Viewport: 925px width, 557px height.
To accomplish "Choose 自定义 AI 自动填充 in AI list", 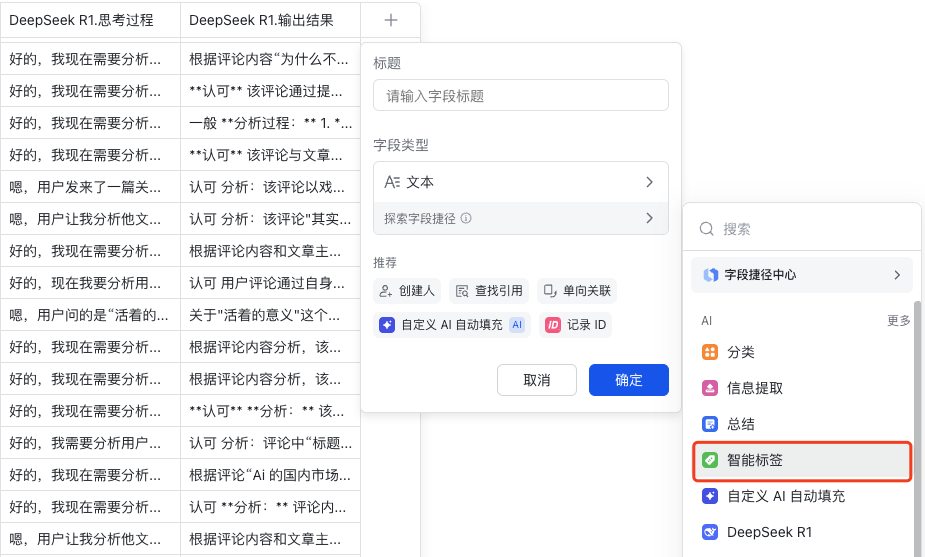I will click(802, 496).
